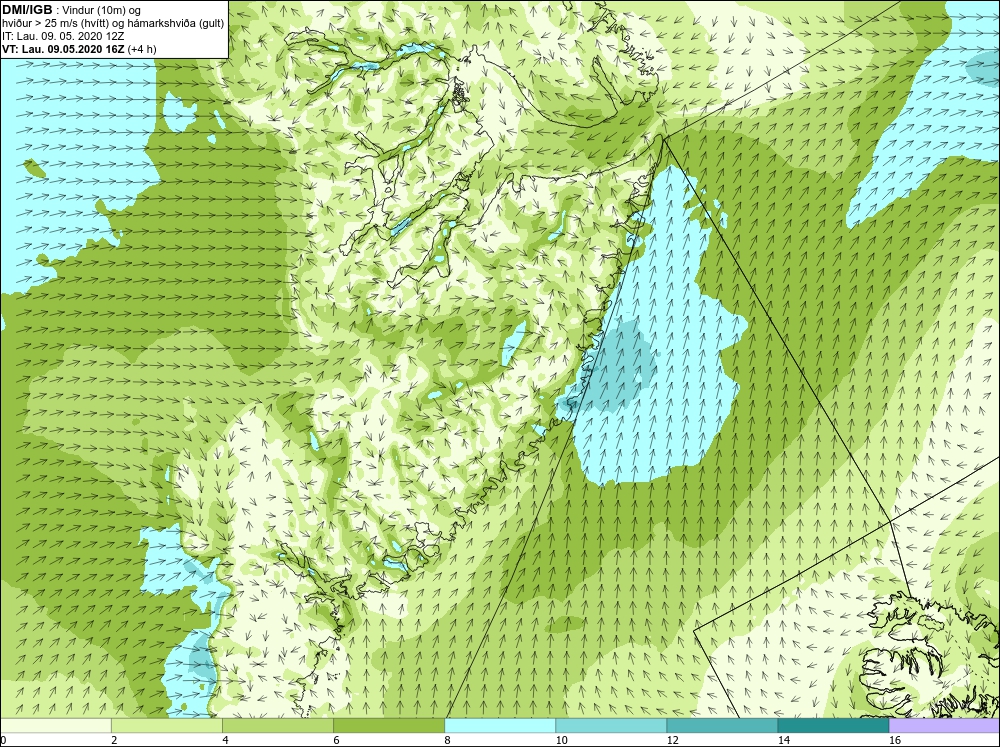Click the 14–16 m/s dark teal swatch
The height and width of the screenshot is (747, 1000).
833,726
